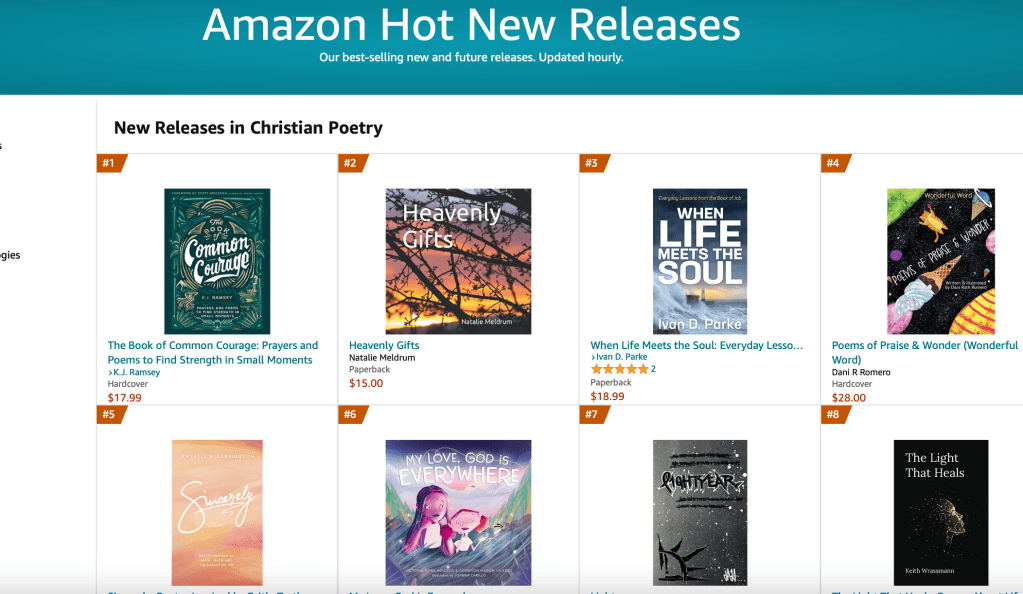View the Sincerely book cover image
This screenshot has width=1023, height=594.
pos(217,512)
